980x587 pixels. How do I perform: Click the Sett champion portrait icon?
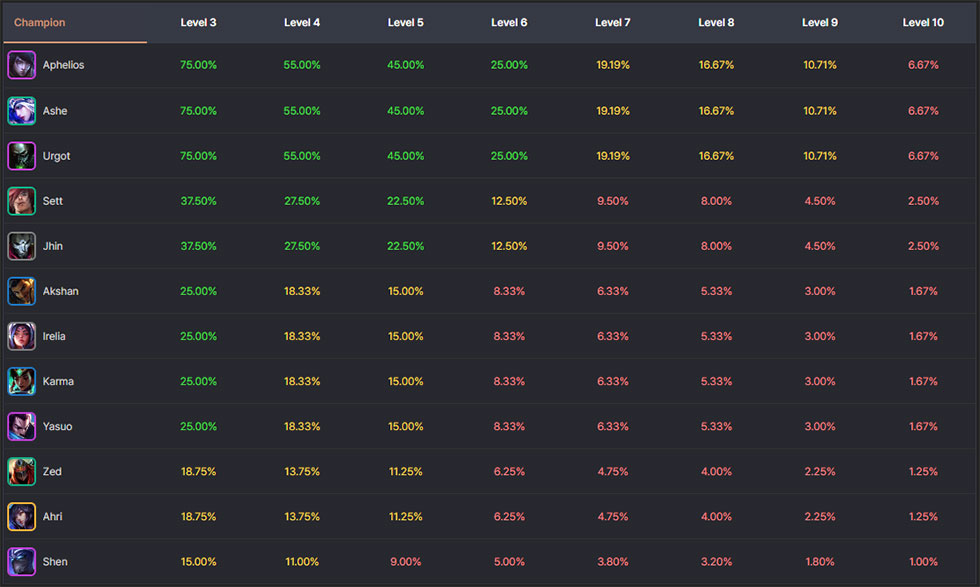click(x=21, y=201)
